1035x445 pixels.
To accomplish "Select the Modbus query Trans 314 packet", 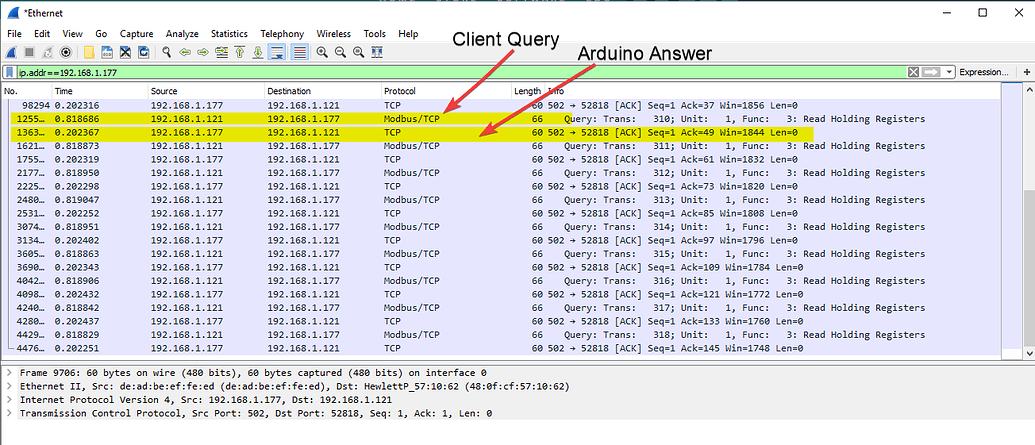I will (503, 226).
